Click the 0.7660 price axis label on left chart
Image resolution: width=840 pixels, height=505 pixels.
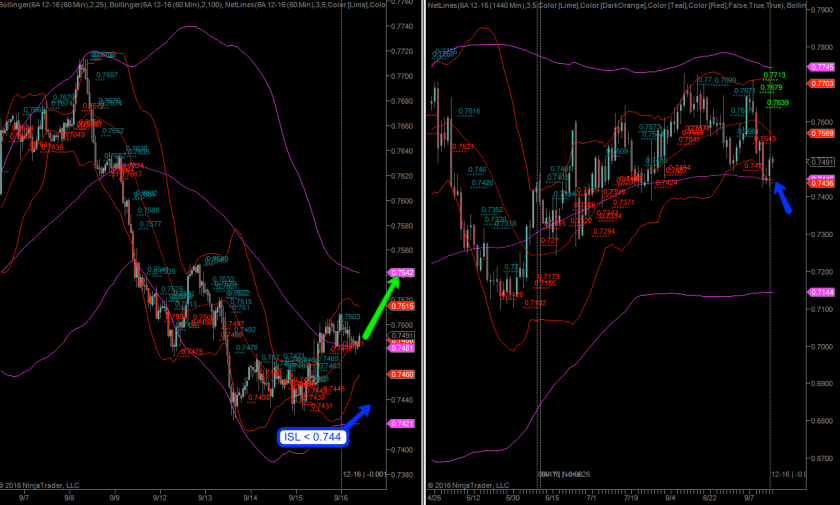[402, 126]
